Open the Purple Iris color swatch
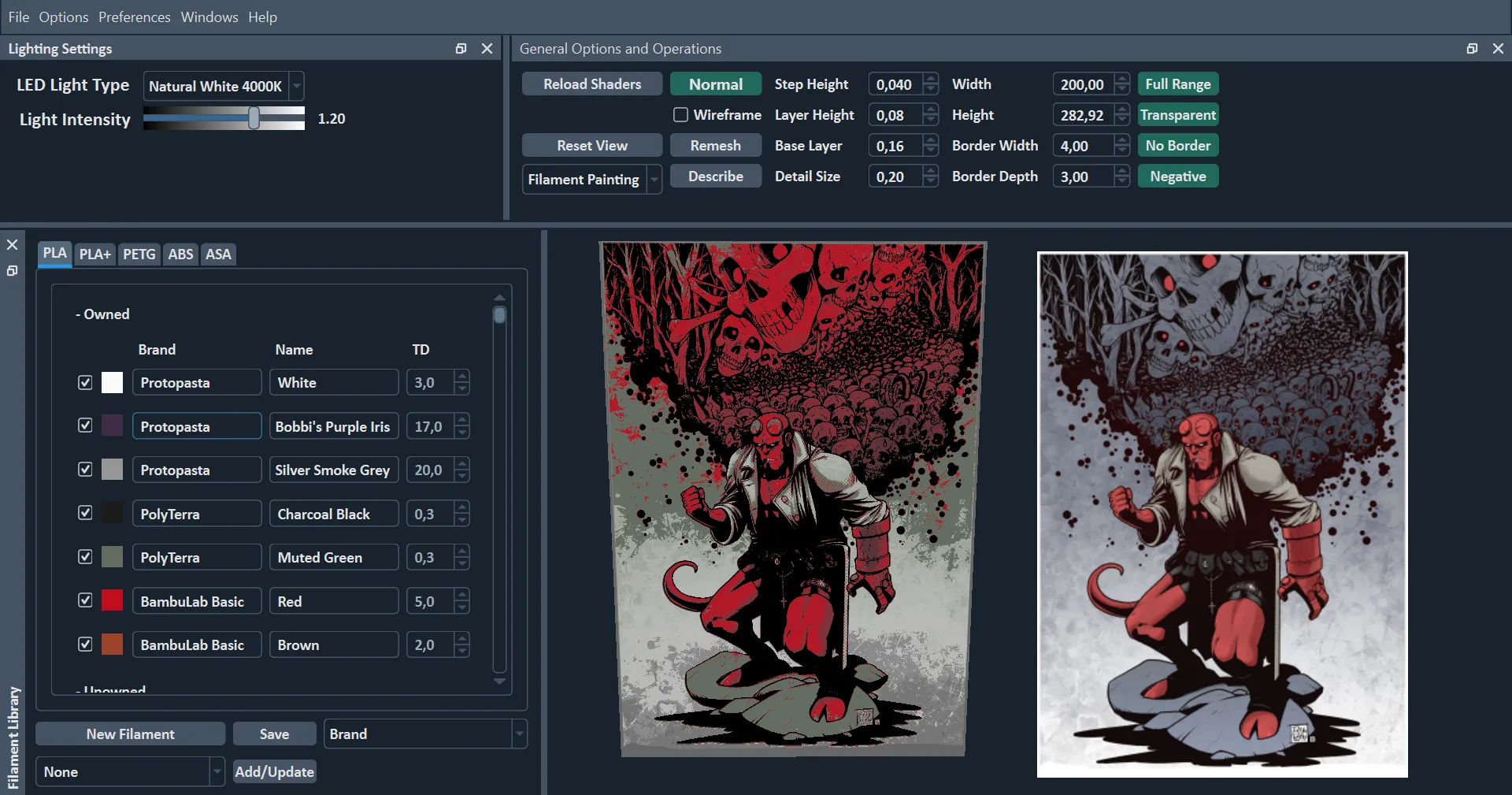Screen dimensions: 1512x795 pyautogui.click(x=113, y=425)
